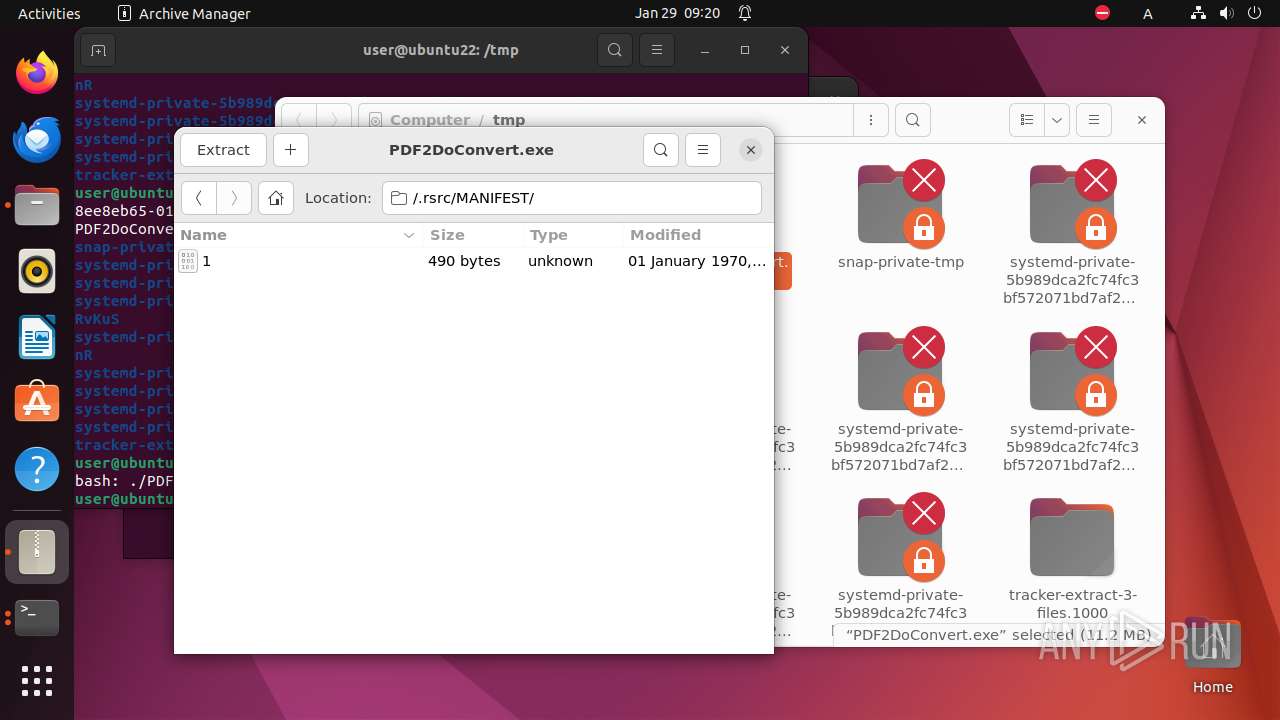Viewport: 1280px width, 720px height.
Task: Close the PDF2DoConvert.exe archive window
Action: point(750,150)
